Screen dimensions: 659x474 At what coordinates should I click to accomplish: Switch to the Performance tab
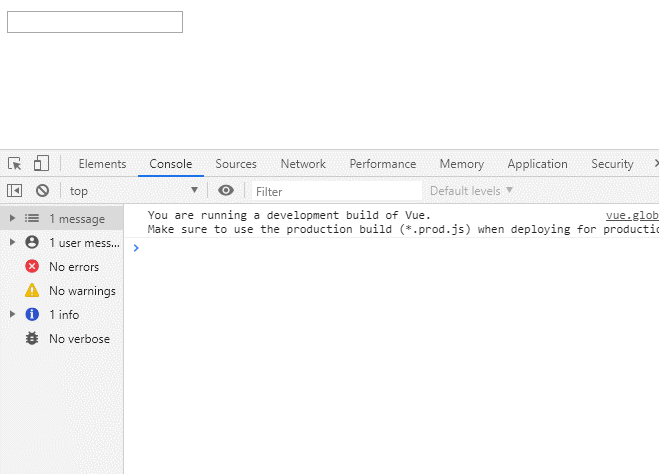[383, 164]
